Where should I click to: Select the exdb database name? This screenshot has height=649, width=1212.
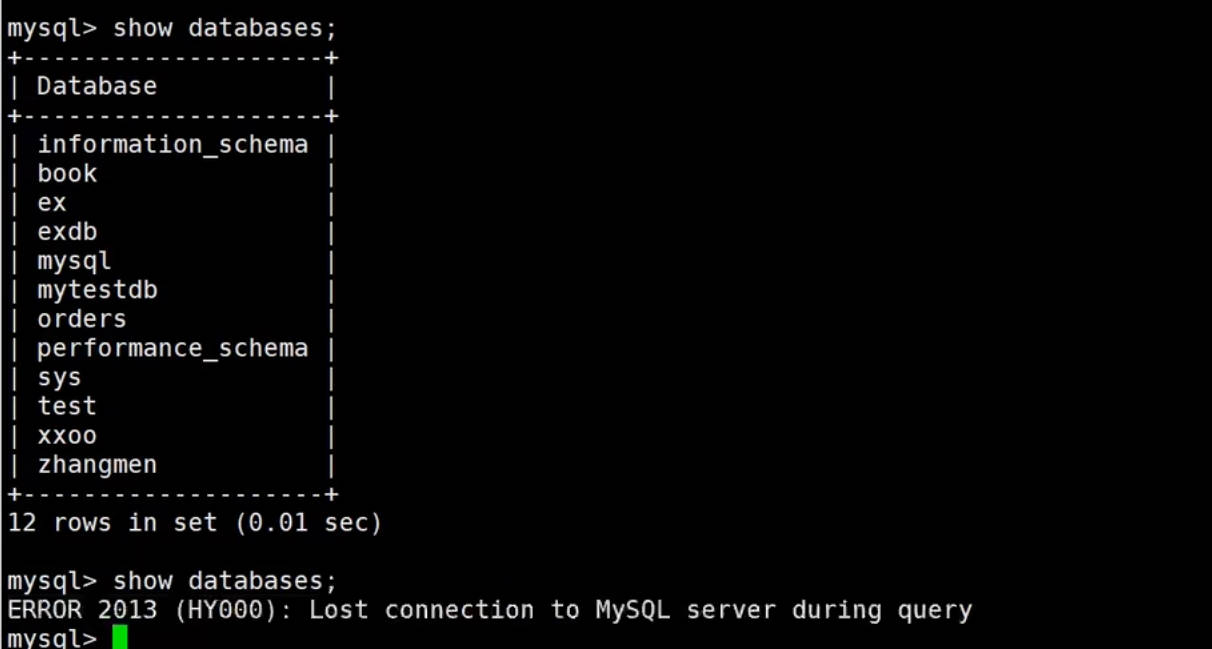pos(67,232)
